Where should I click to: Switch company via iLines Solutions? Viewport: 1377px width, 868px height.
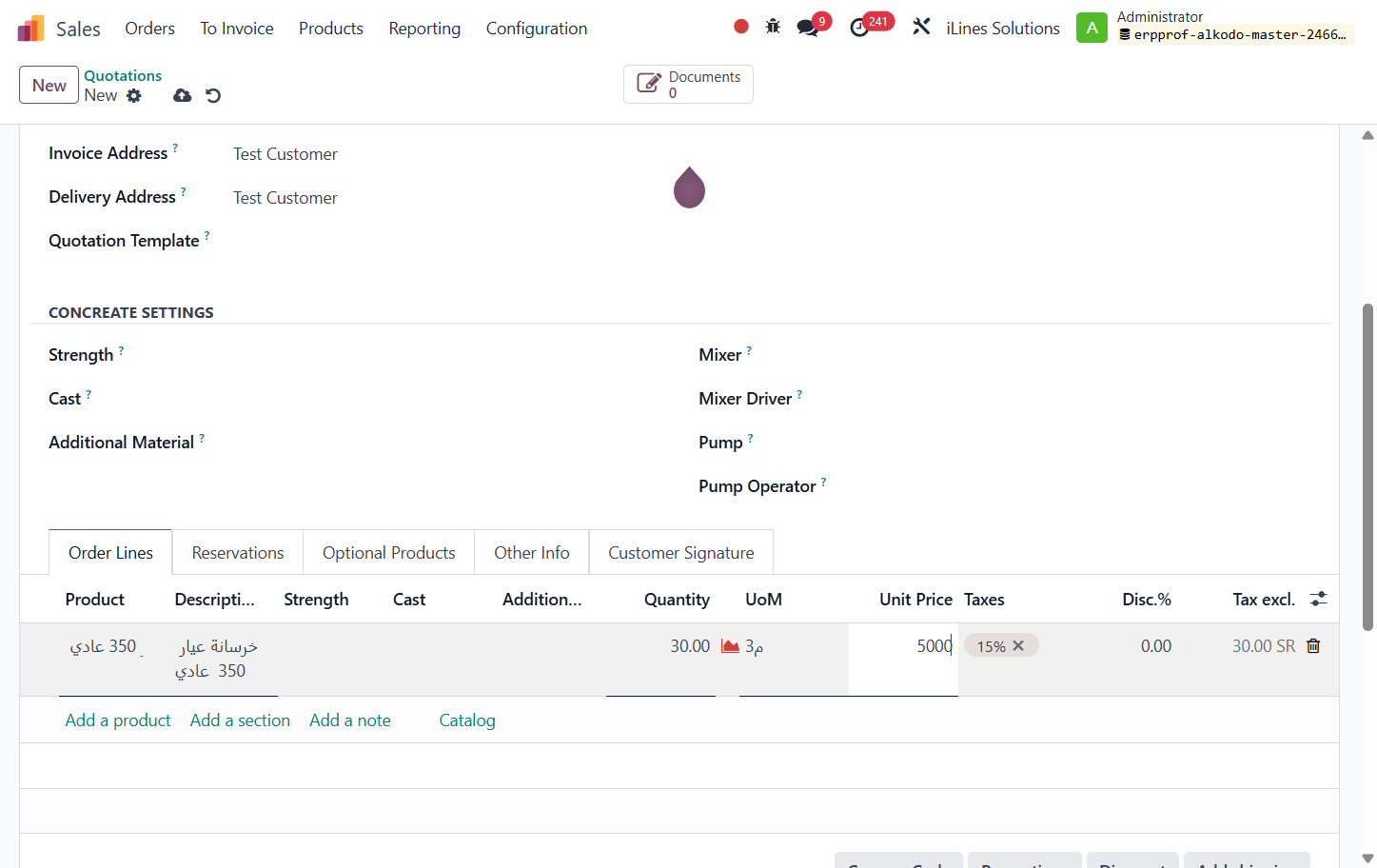click(1003, 29)
